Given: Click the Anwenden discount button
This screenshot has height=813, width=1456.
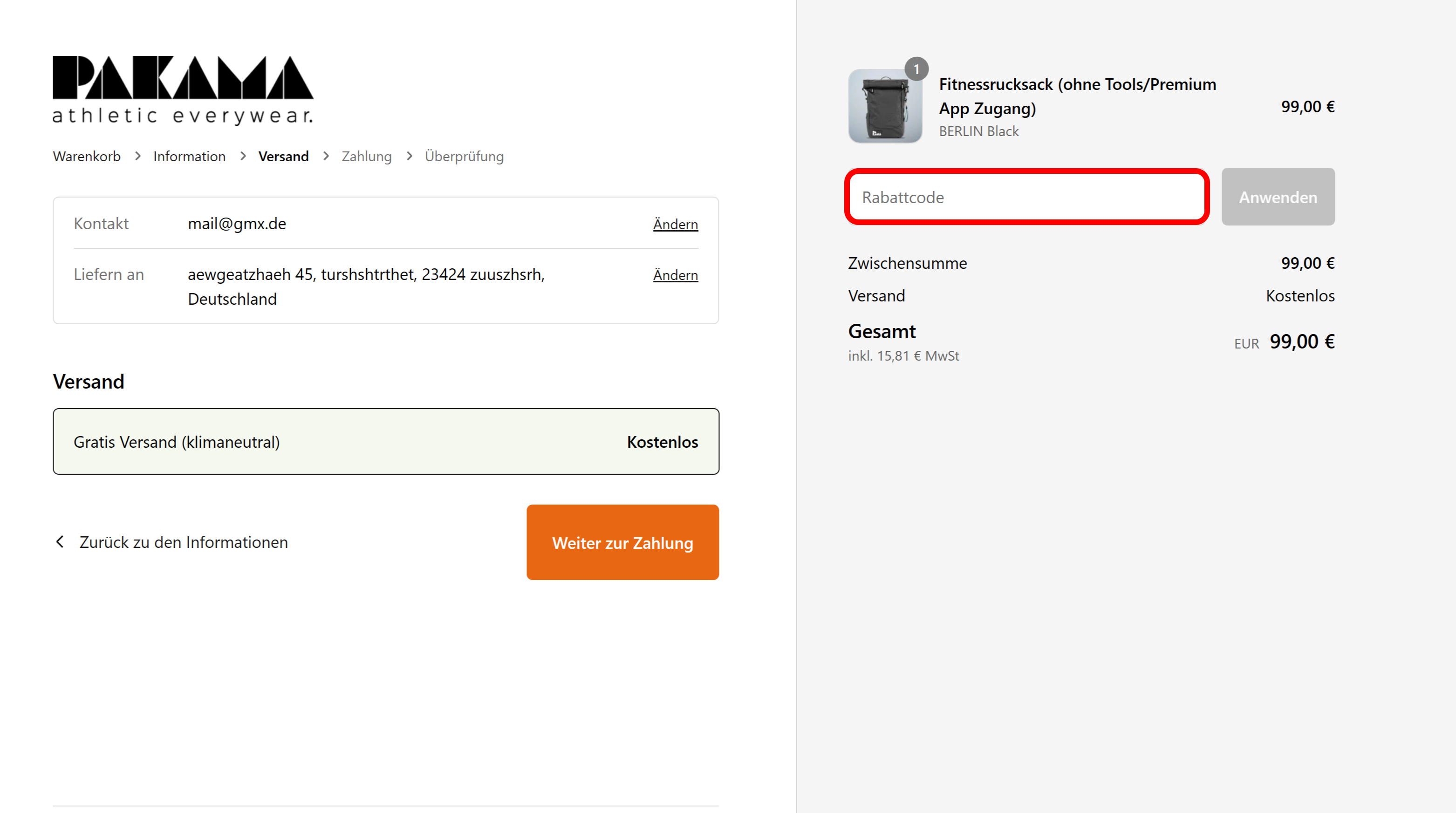Looking at the screenshot, I should 1278,197.
